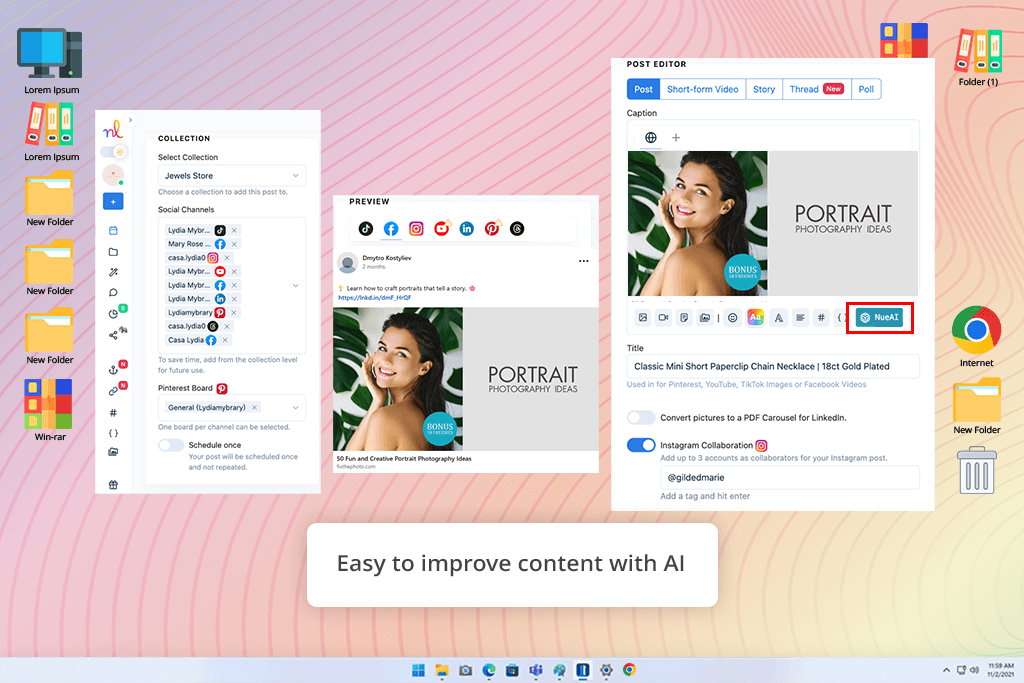This screenshot has height=683, width=1024.
Task: Open the Pinterest Board dropdown chevron
Action: tap(295, 407)
